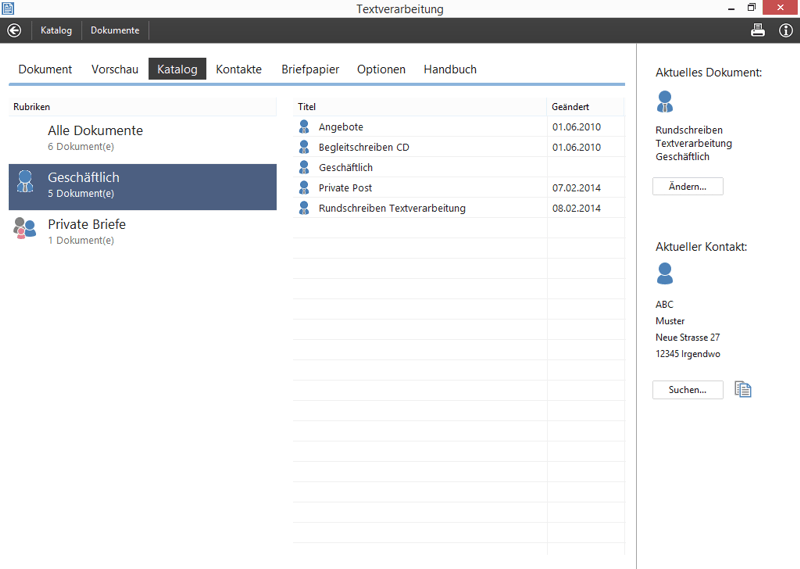This screenshot has width=800, height=569.
Task: Select the Briefpapier tab
Action: click(x=310, y=69)
